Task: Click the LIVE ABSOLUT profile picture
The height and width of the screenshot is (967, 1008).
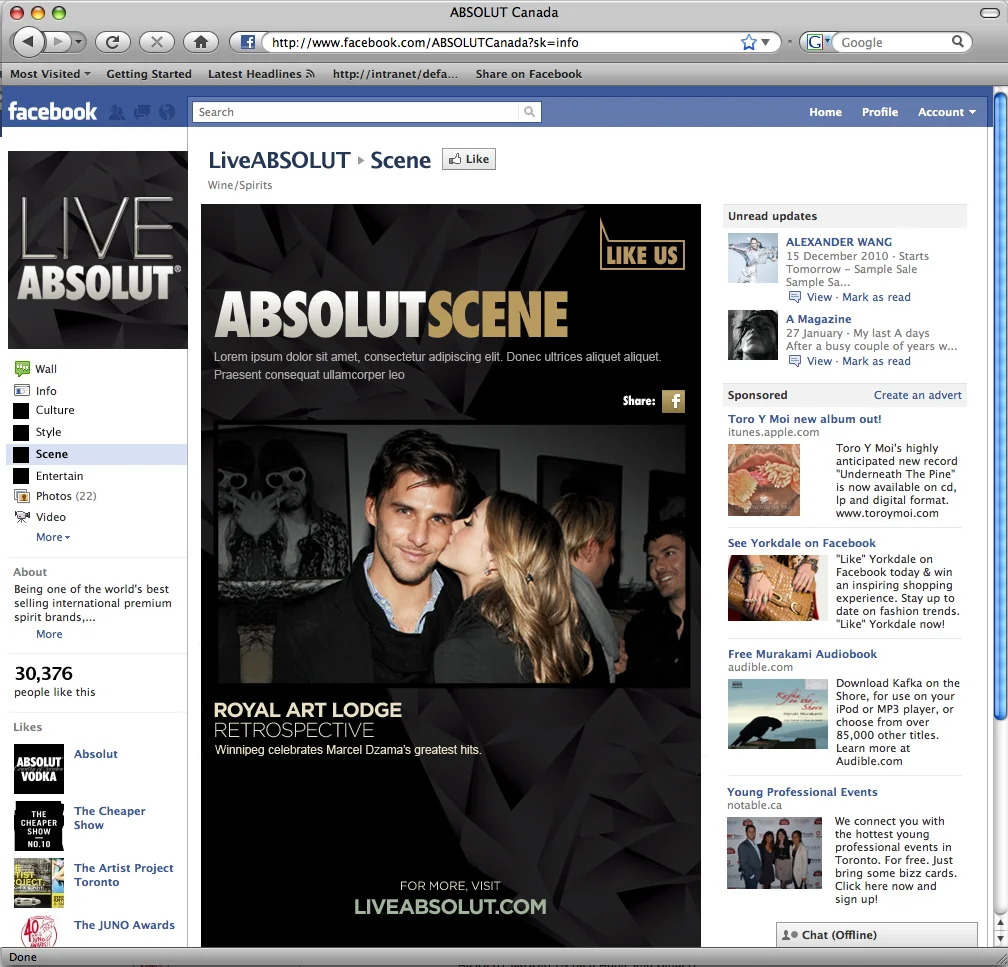Action: click(x=98, y=250)
